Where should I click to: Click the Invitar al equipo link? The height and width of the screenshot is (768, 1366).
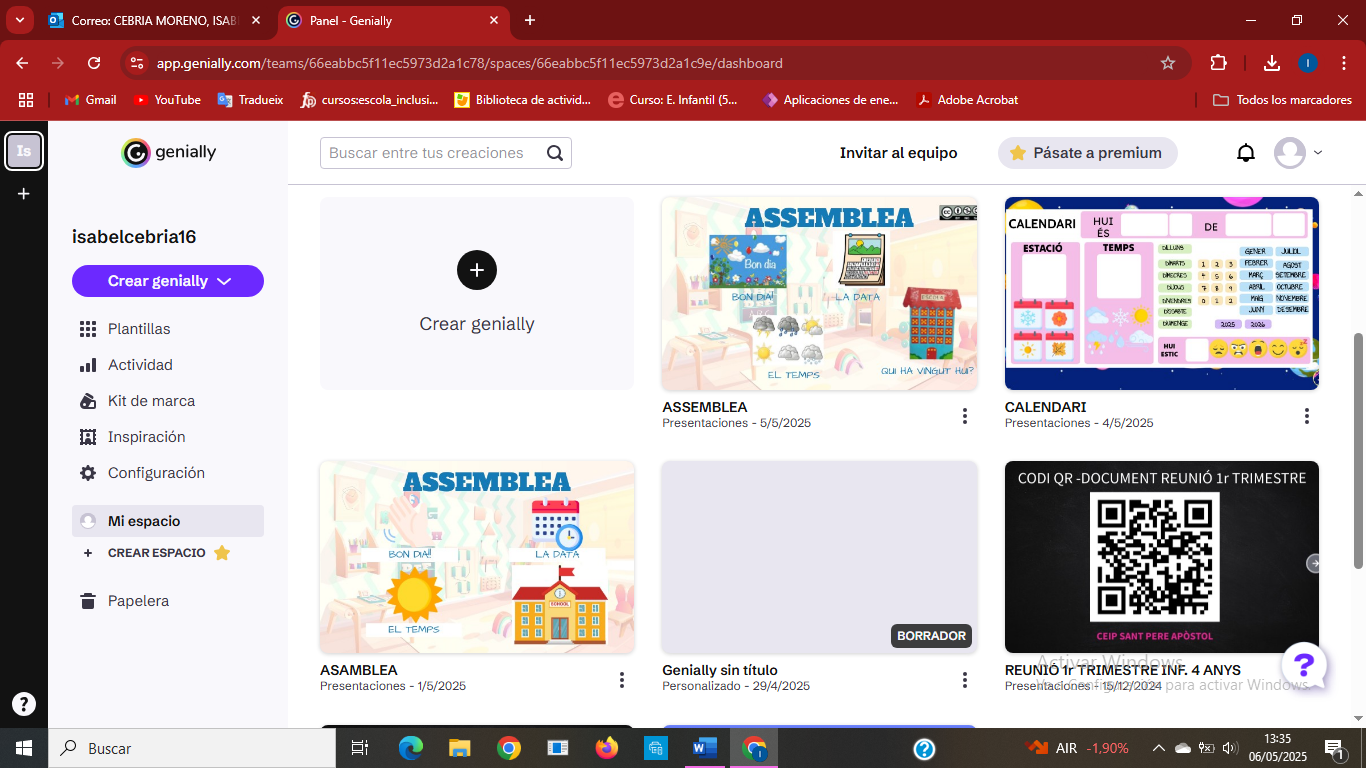pyautogui.click(x=898, y=153)
